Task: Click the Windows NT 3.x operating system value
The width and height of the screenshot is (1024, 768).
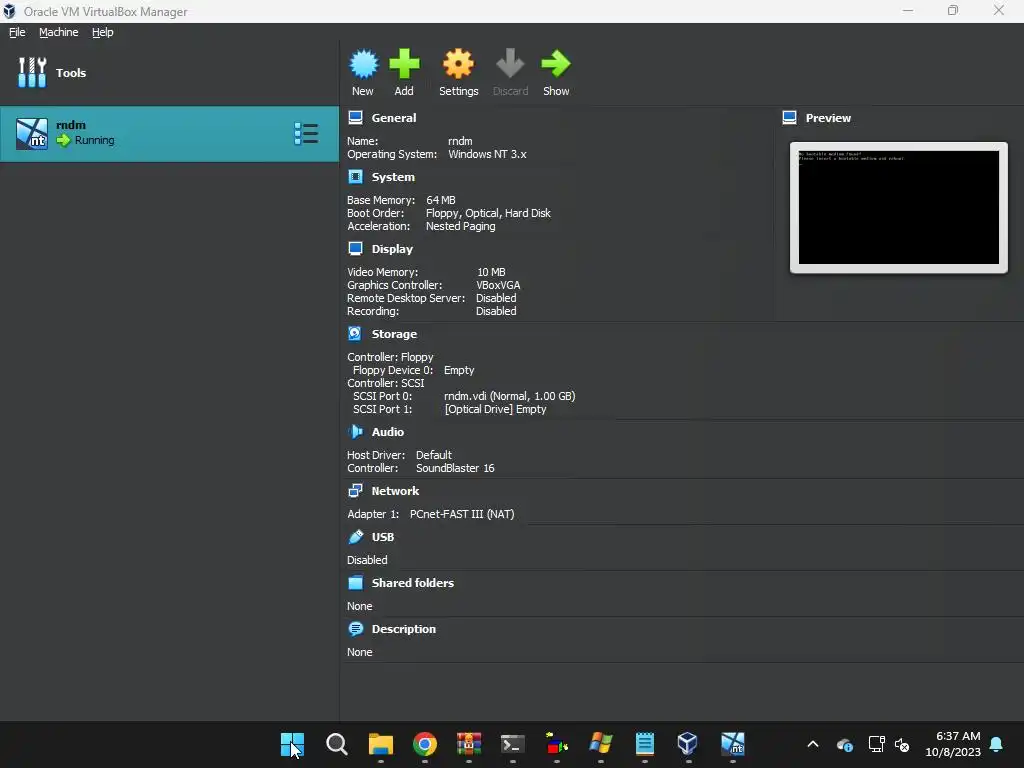Action: [x=487, y=154]
